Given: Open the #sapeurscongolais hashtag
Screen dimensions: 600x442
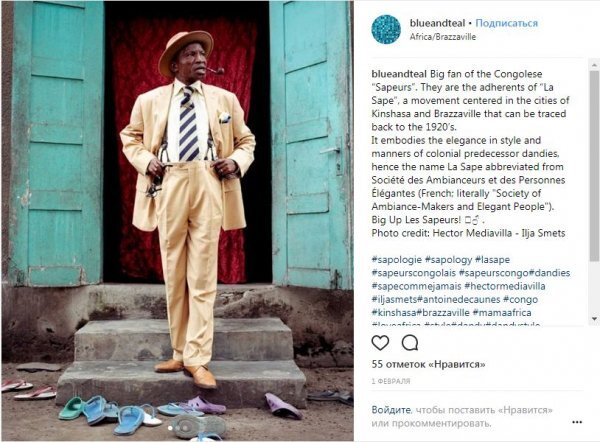Looking at the screenshot, I should [x=414, y=273].
